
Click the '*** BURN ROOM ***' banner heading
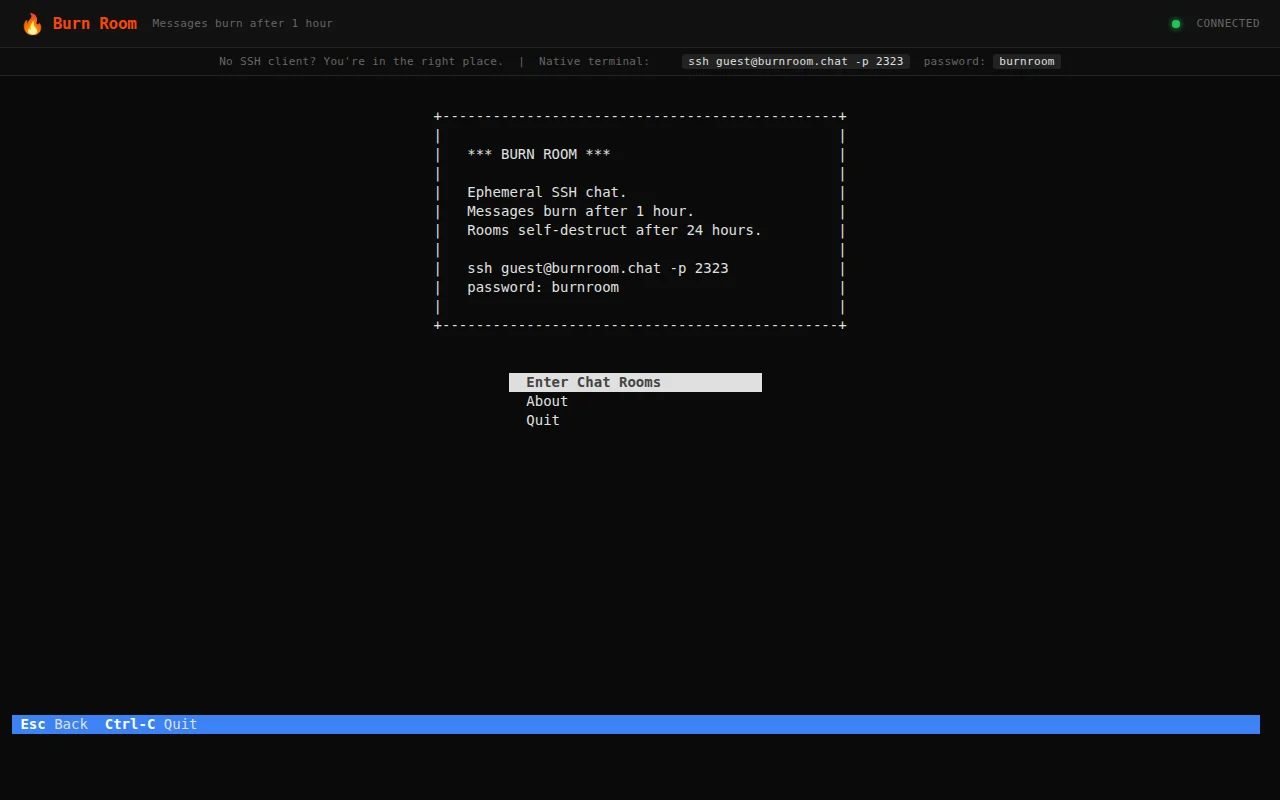(539, 154)
